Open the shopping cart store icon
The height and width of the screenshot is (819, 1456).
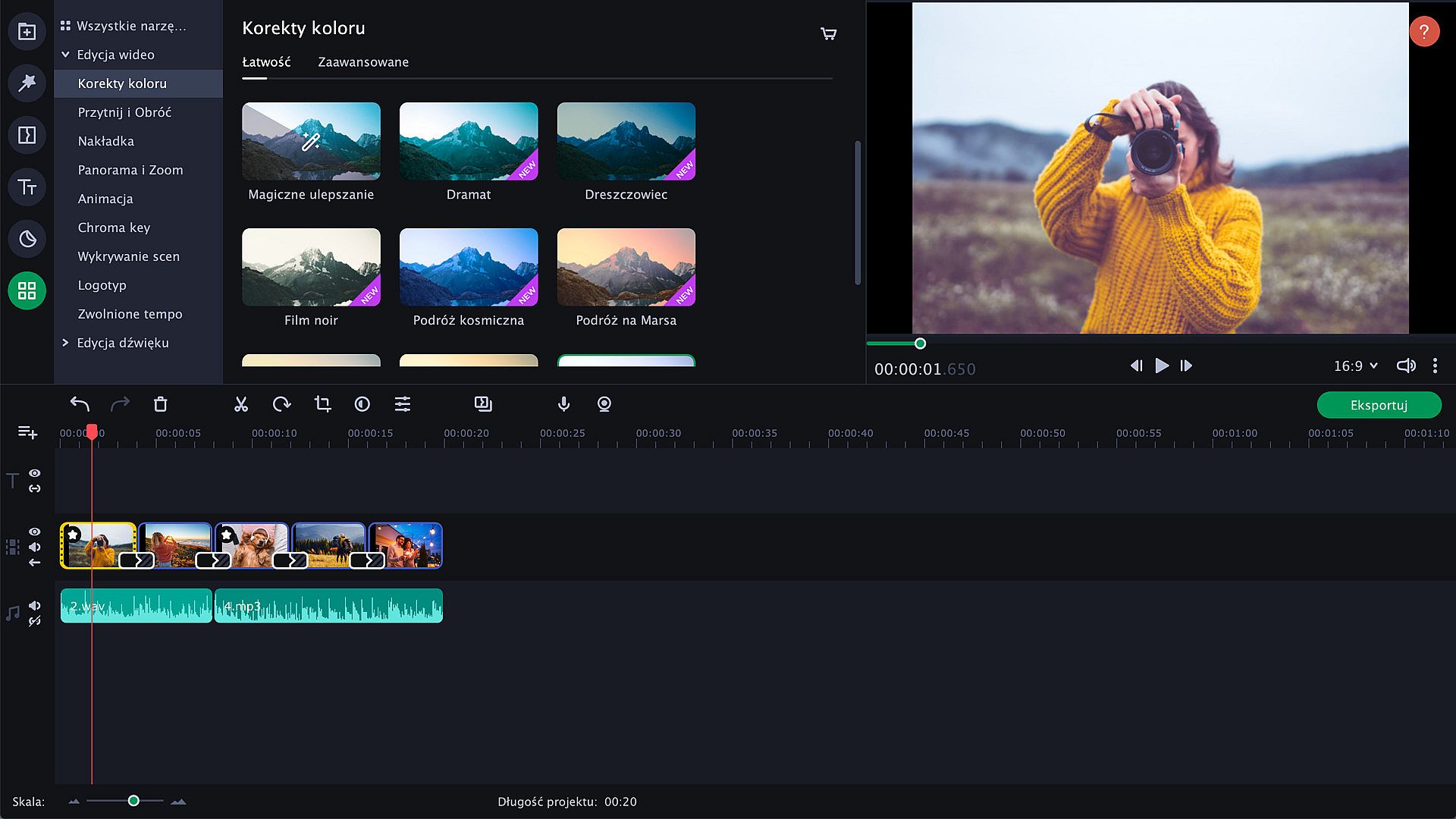(x=828, y=34)
